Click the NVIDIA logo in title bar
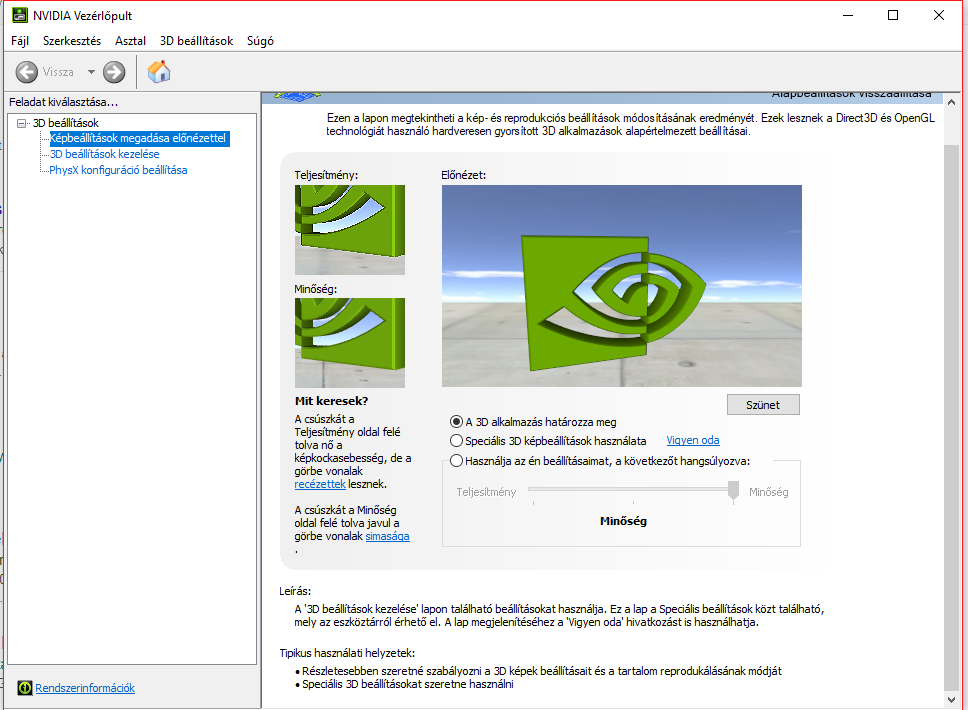This screenshot has width=968, height=710. [20, 15]
